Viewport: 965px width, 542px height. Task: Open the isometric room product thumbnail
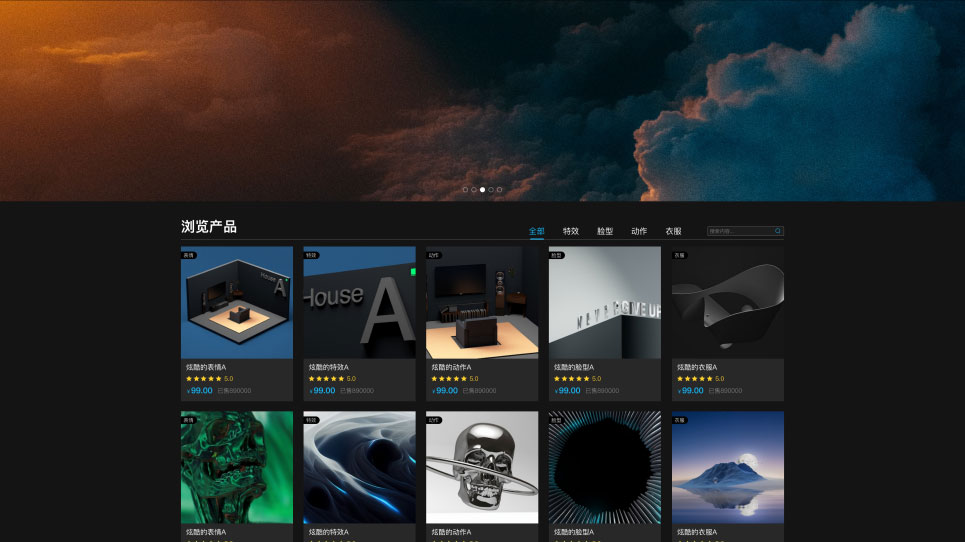point(237,303)
